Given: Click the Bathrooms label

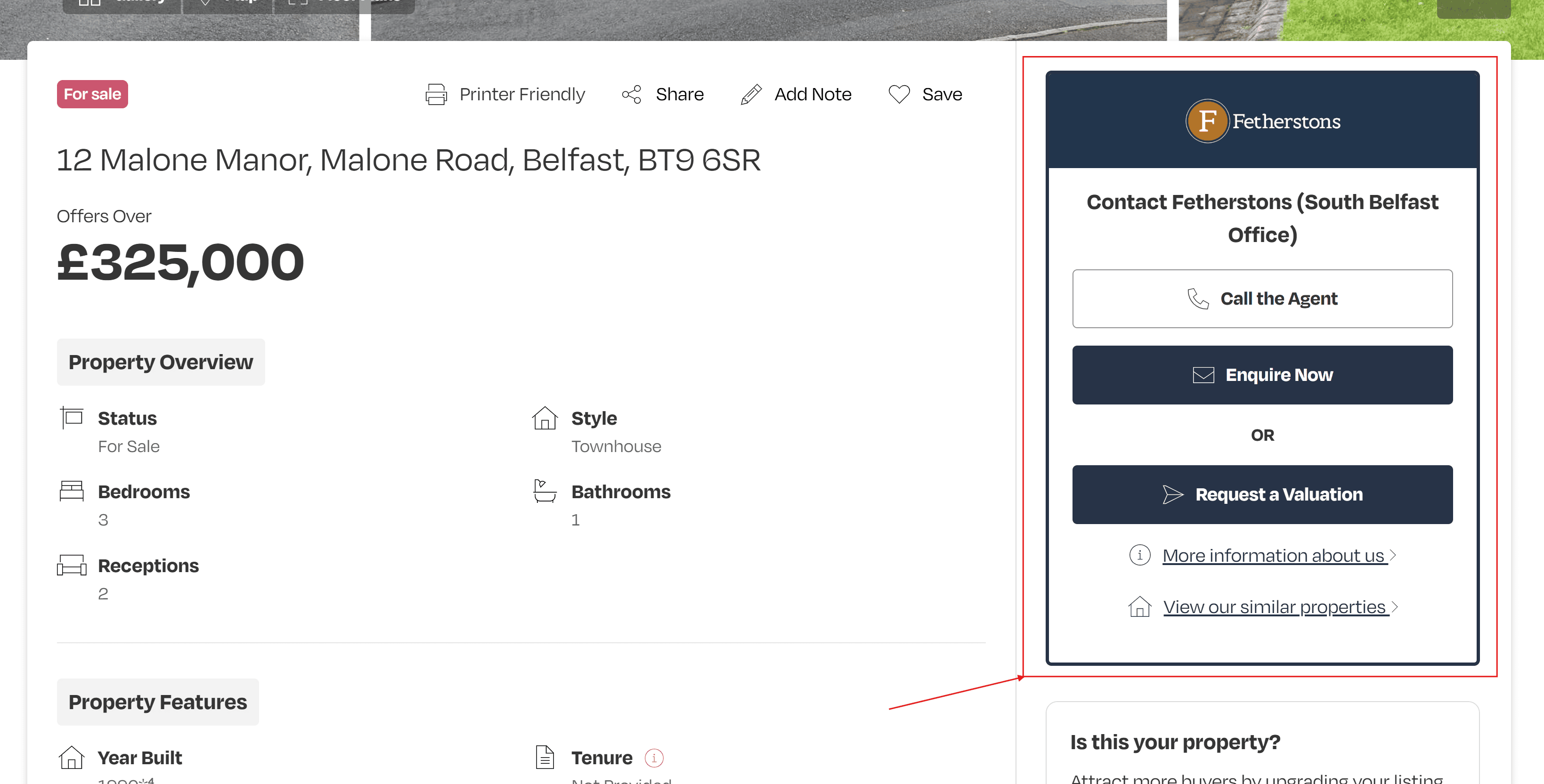Looking at the screenshot, I should [621, 492].
